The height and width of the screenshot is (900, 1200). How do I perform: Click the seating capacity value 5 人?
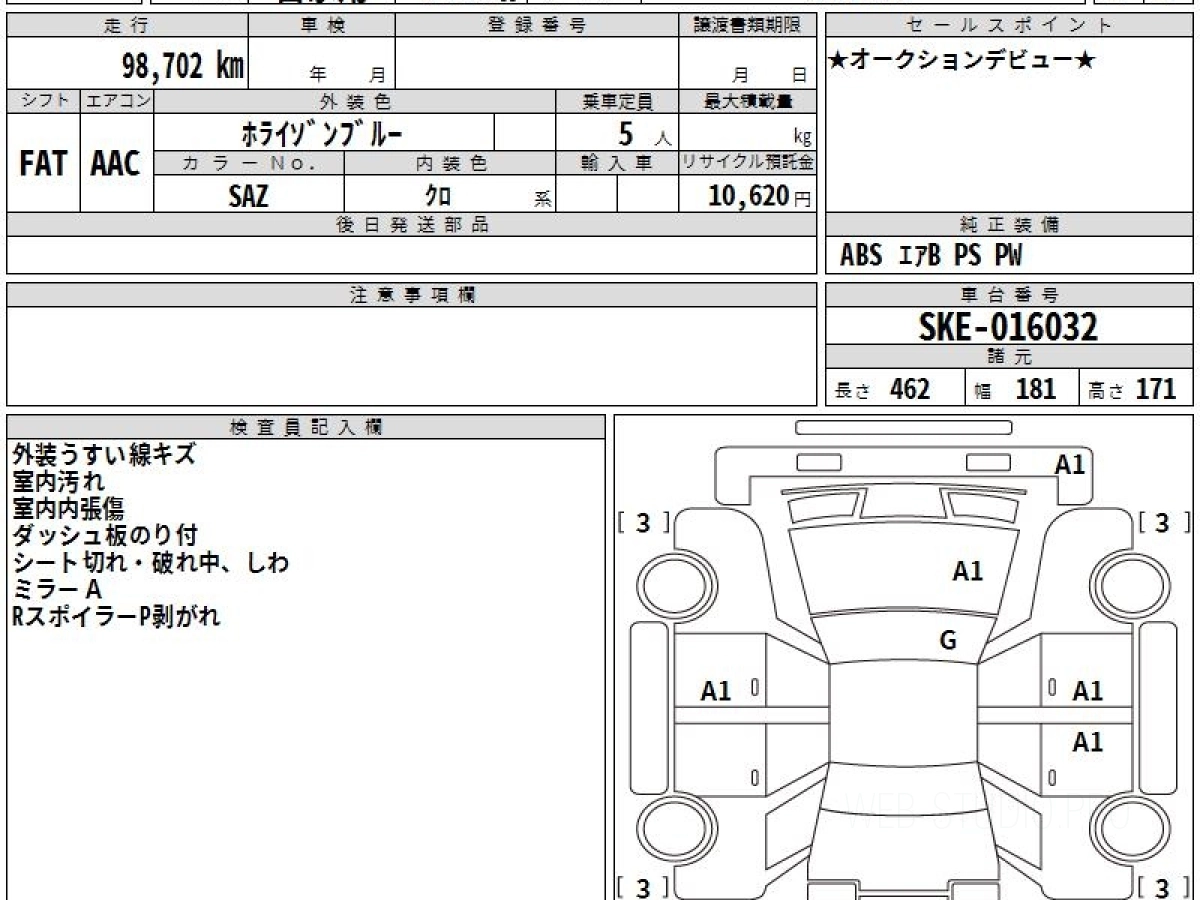click(x=643, y=133)
